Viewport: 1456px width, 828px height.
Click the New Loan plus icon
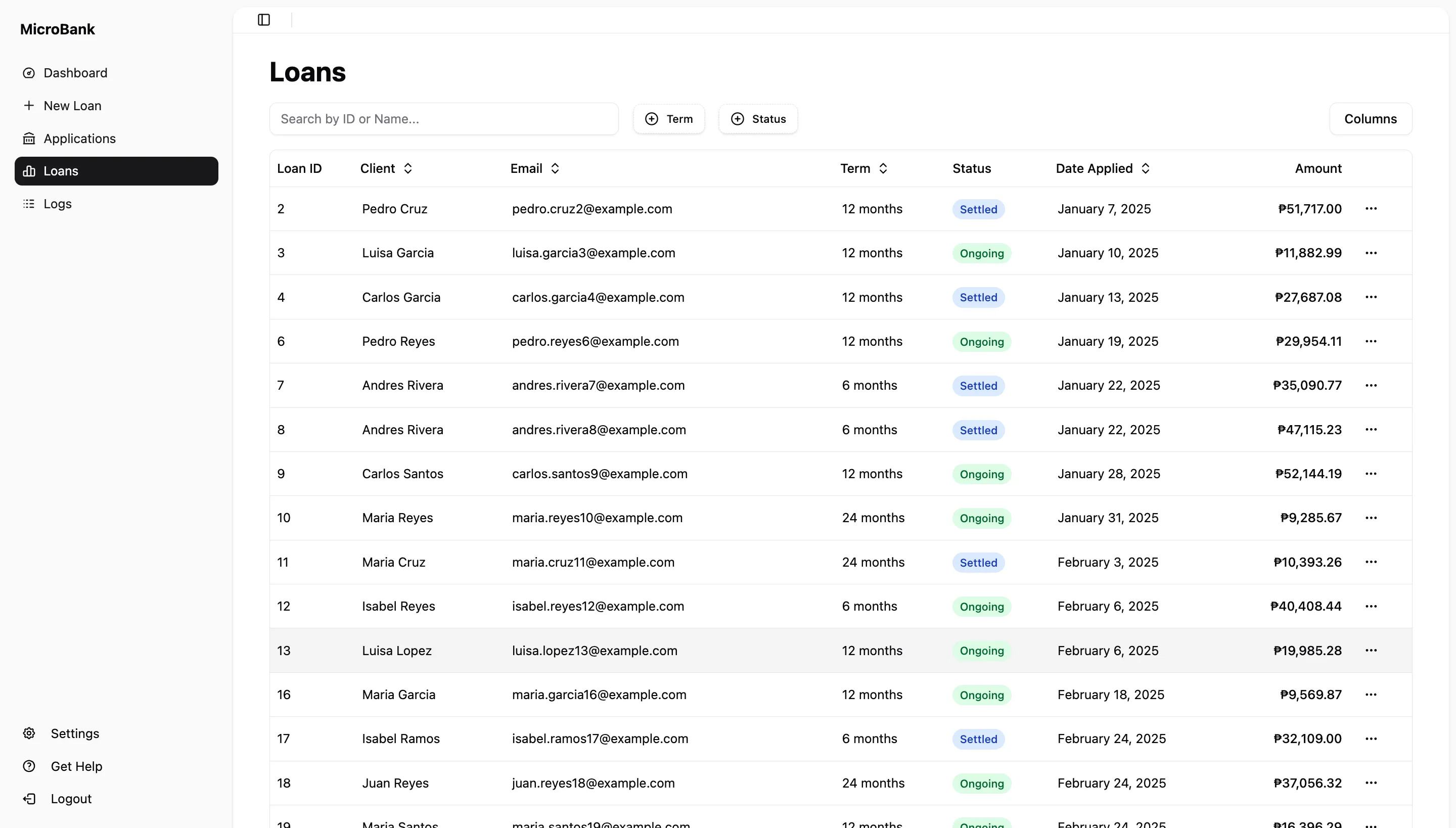[29, 106]
